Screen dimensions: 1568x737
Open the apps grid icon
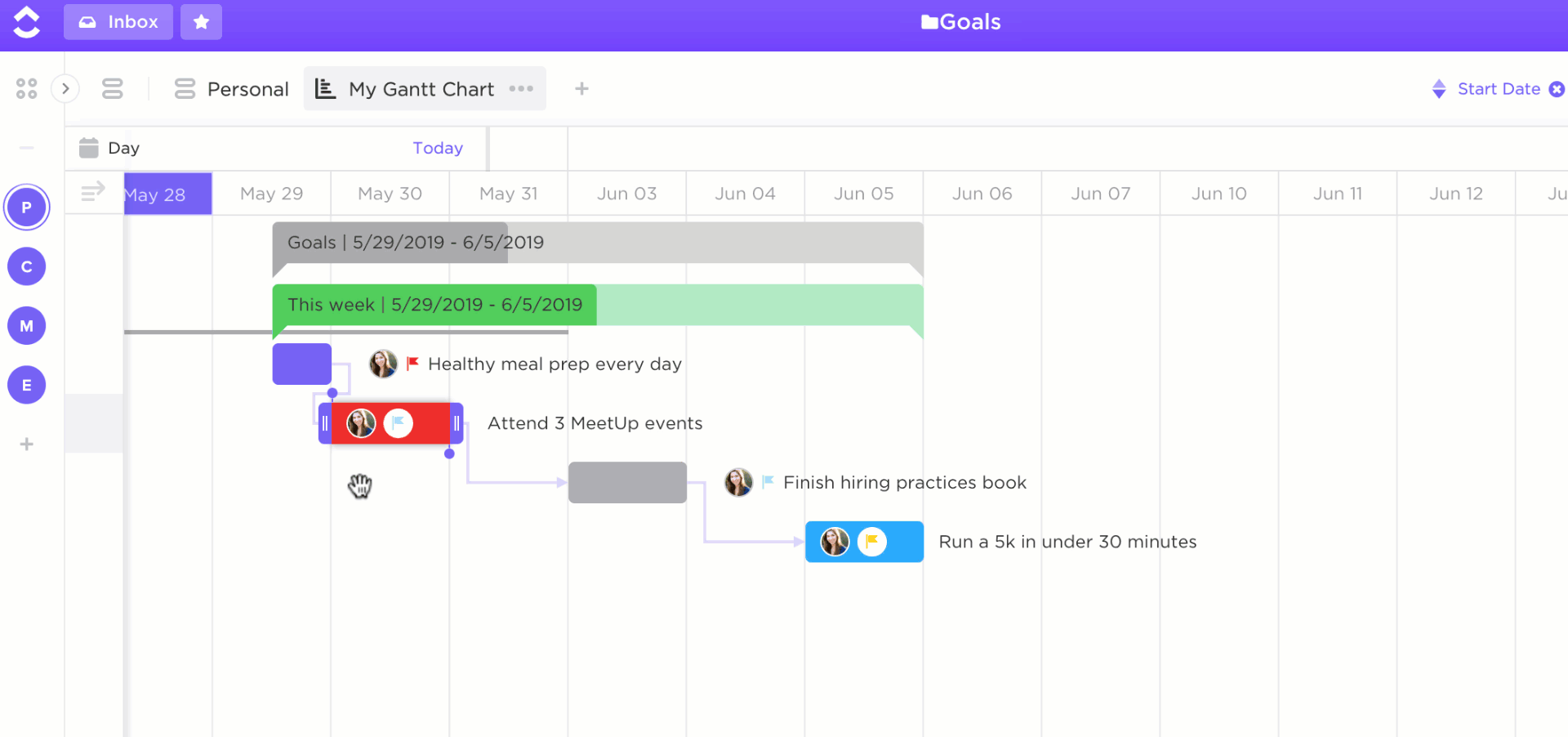tap(27, 88)
